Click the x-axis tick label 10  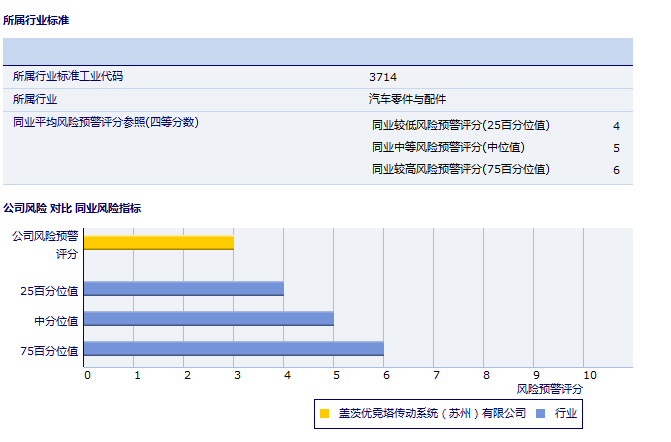(590, 375)
